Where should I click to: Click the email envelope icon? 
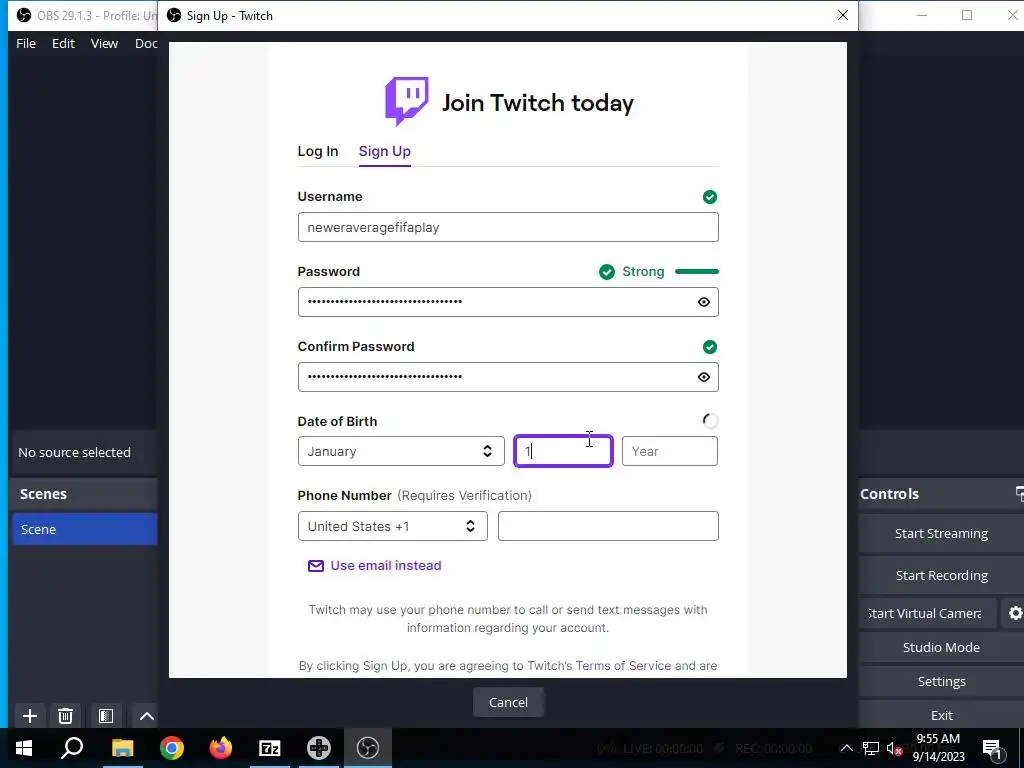pos(315,566)
